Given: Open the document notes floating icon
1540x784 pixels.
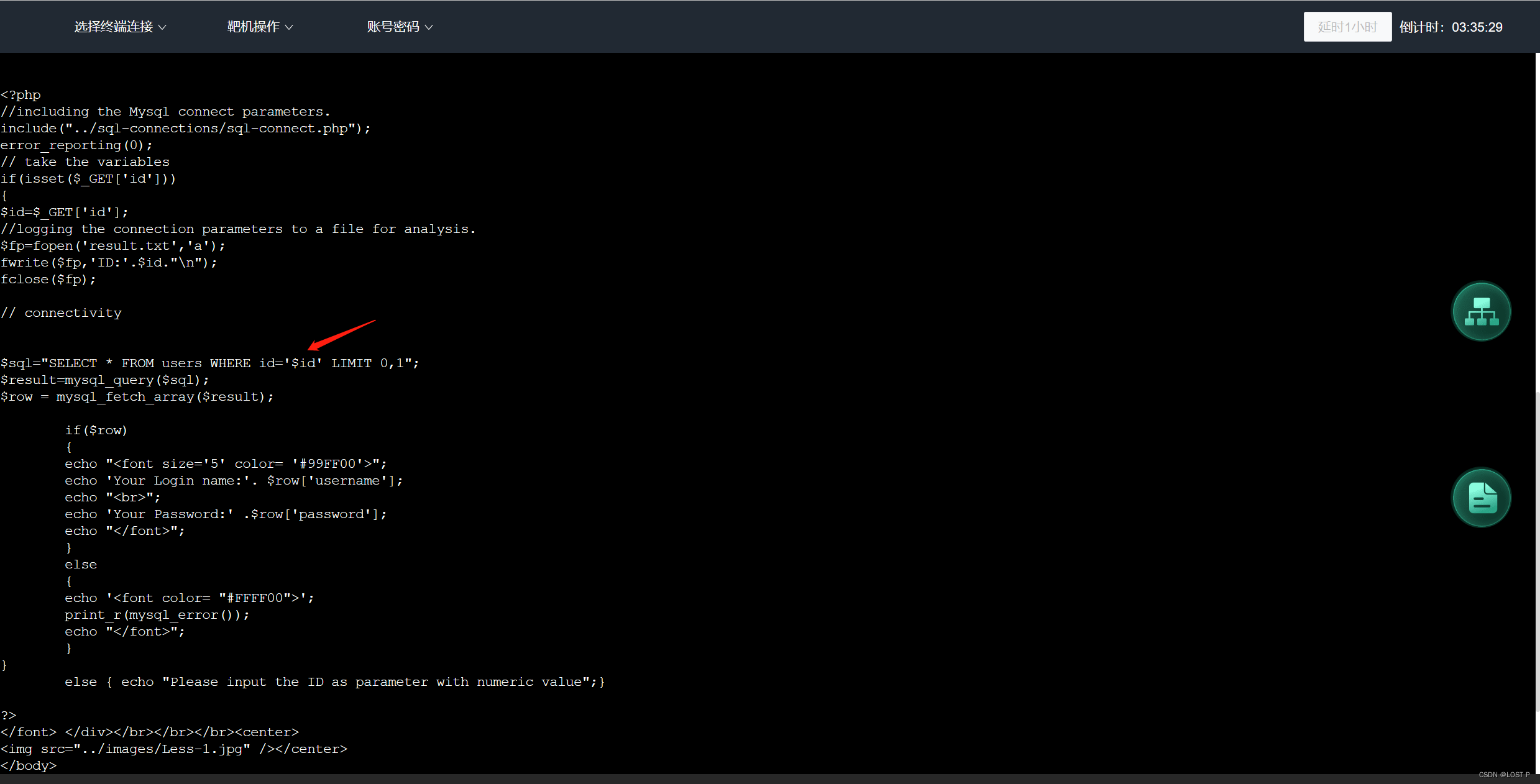Looking at the screenshot, I should click(x=1481, y=498).
